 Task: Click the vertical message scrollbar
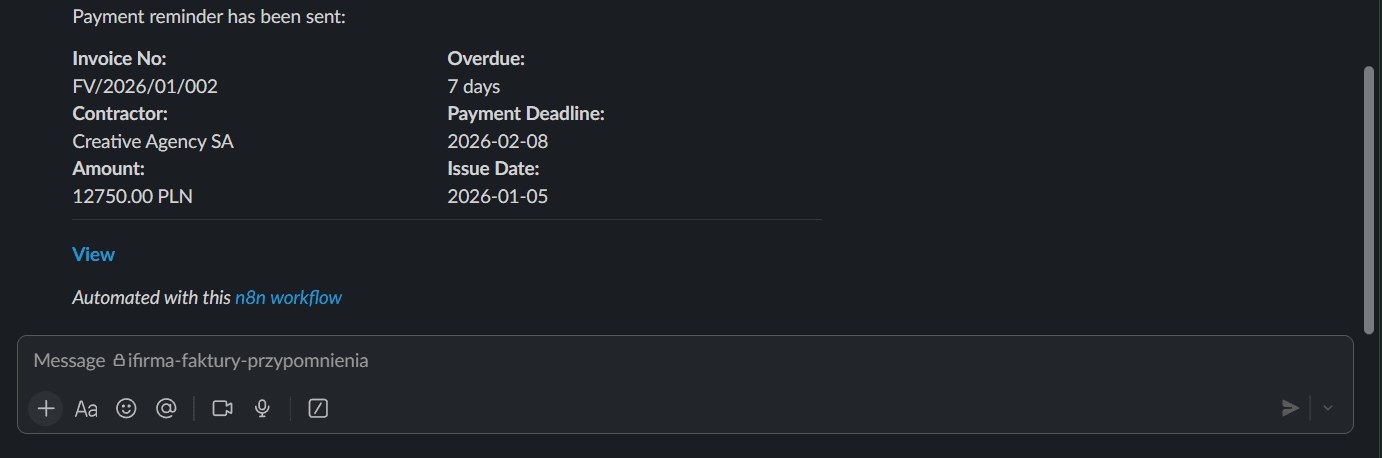[1369, 200]
